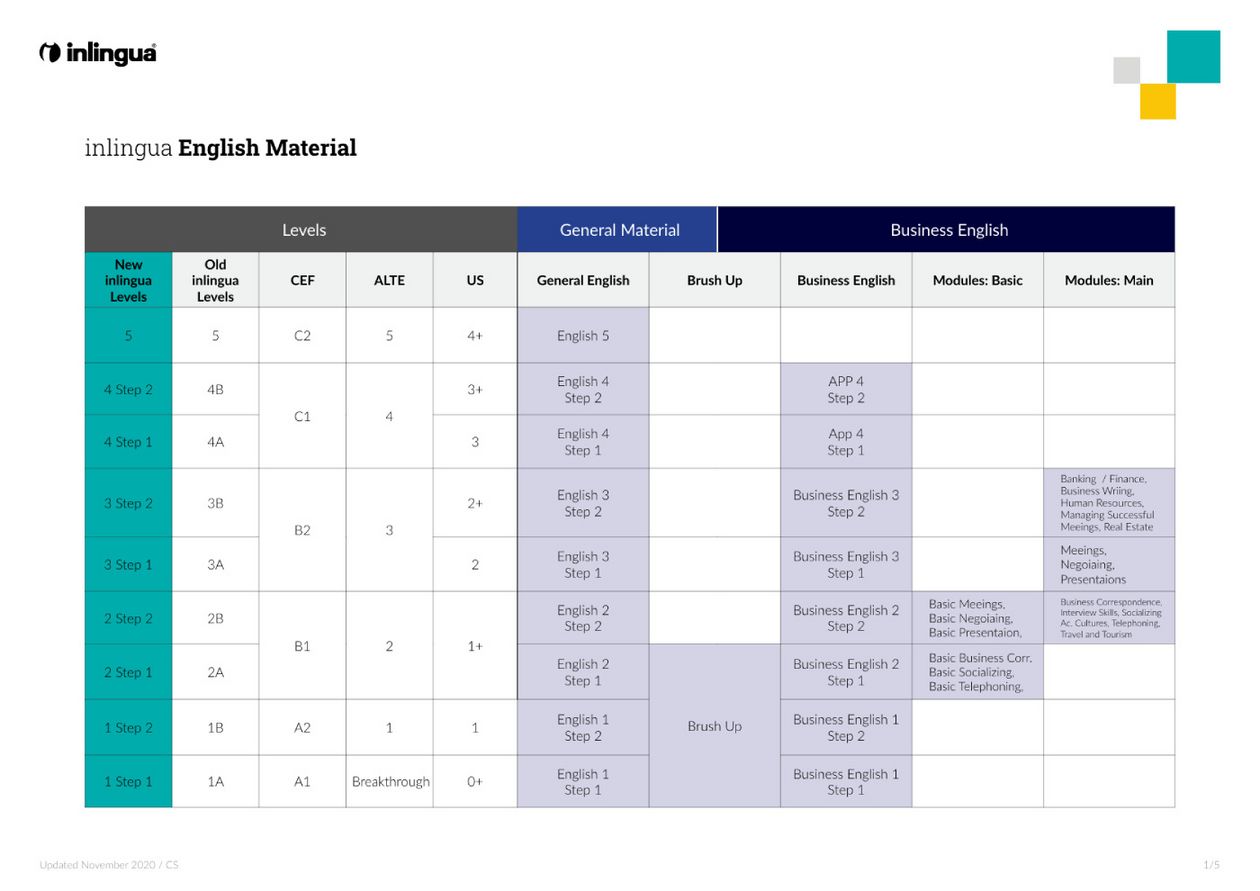
Task: Select the "Business English 3 Step 1" cell
Action: (x=846, y=565)
